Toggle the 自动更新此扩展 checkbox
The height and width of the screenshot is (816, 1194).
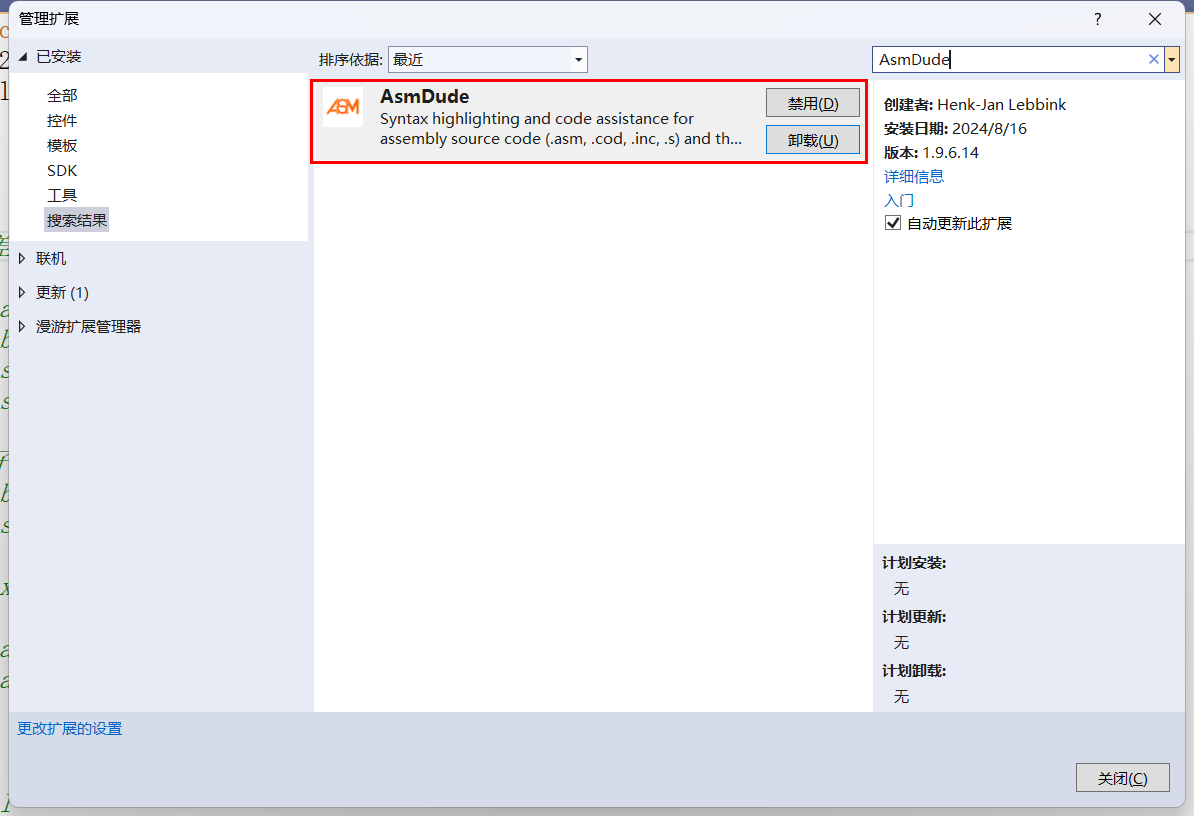[893, 224]
